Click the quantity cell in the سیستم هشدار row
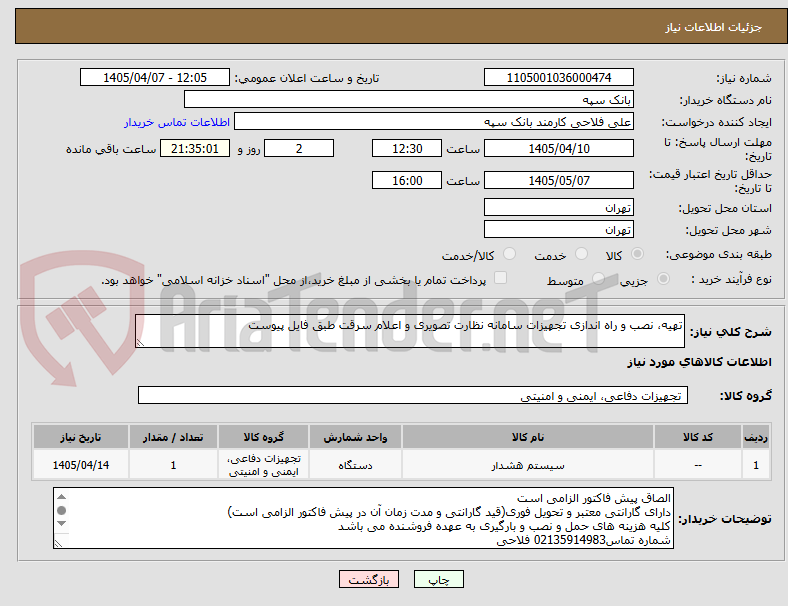 (173, 465)
